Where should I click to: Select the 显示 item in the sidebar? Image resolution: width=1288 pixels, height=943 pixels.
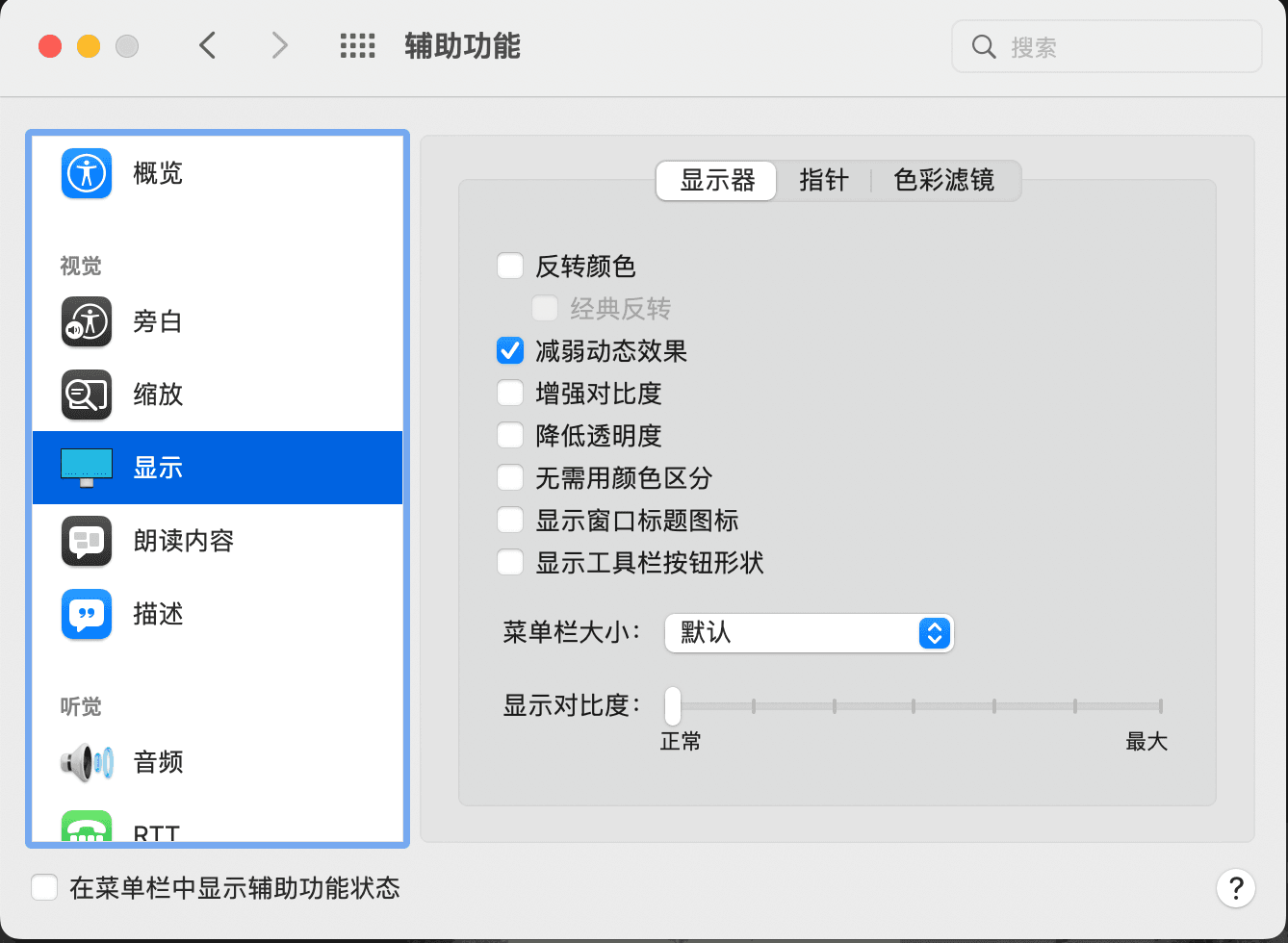point(218,468)
